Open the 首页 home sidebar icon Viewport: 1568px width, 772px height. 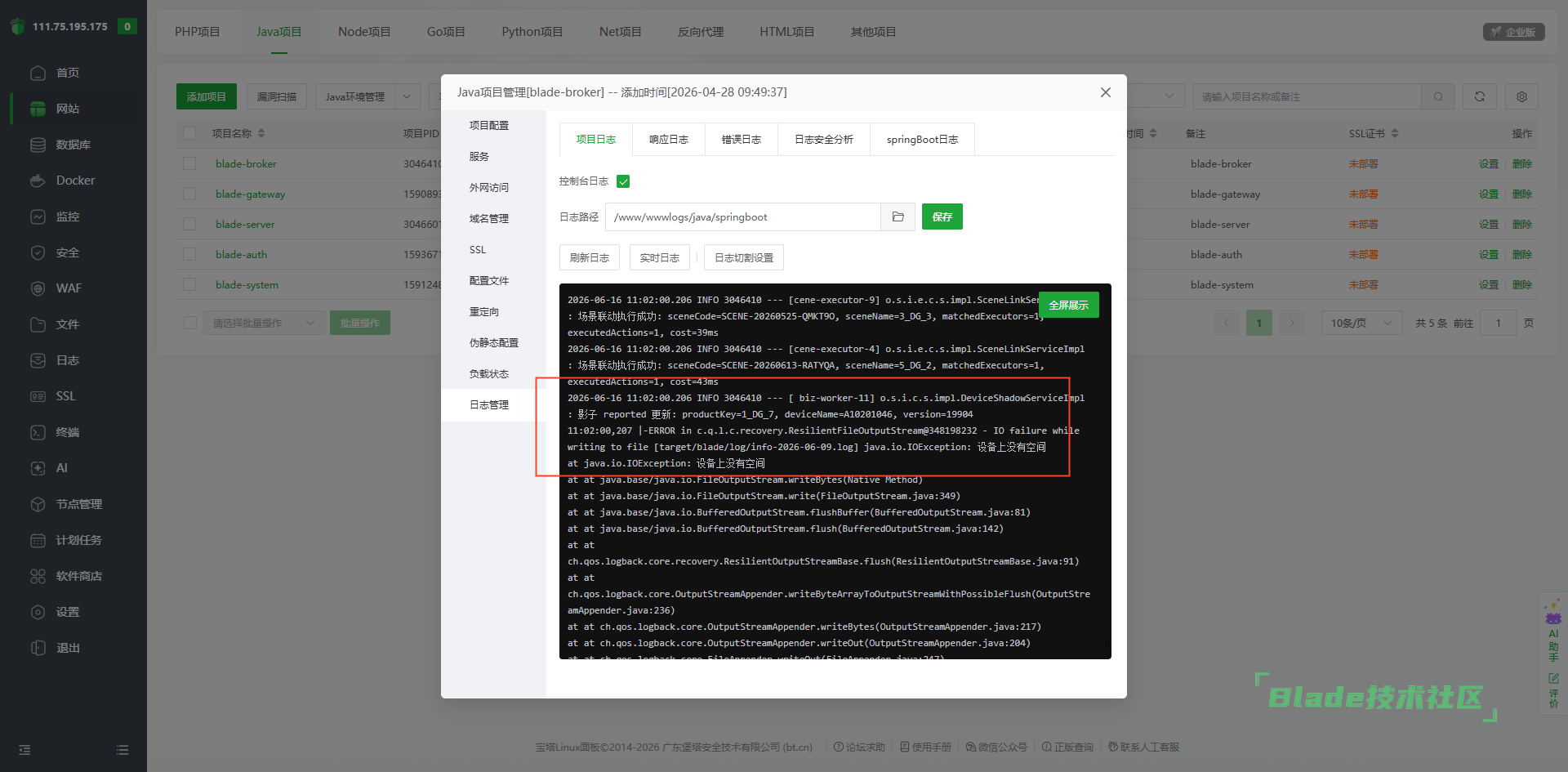[38, 73]
